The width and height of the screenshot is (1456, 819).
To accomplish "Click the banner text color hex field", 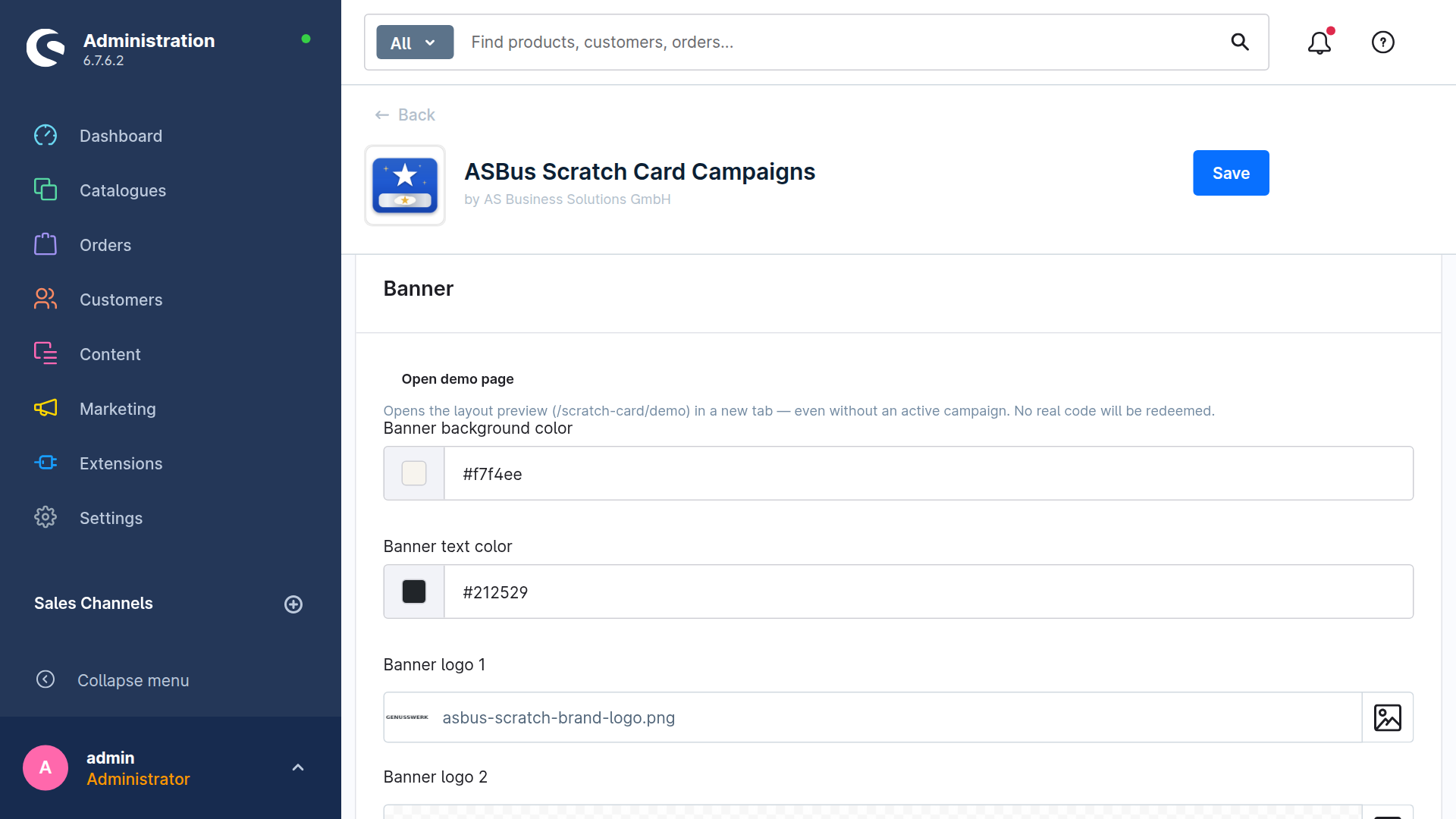I will (x=928, y=591).
